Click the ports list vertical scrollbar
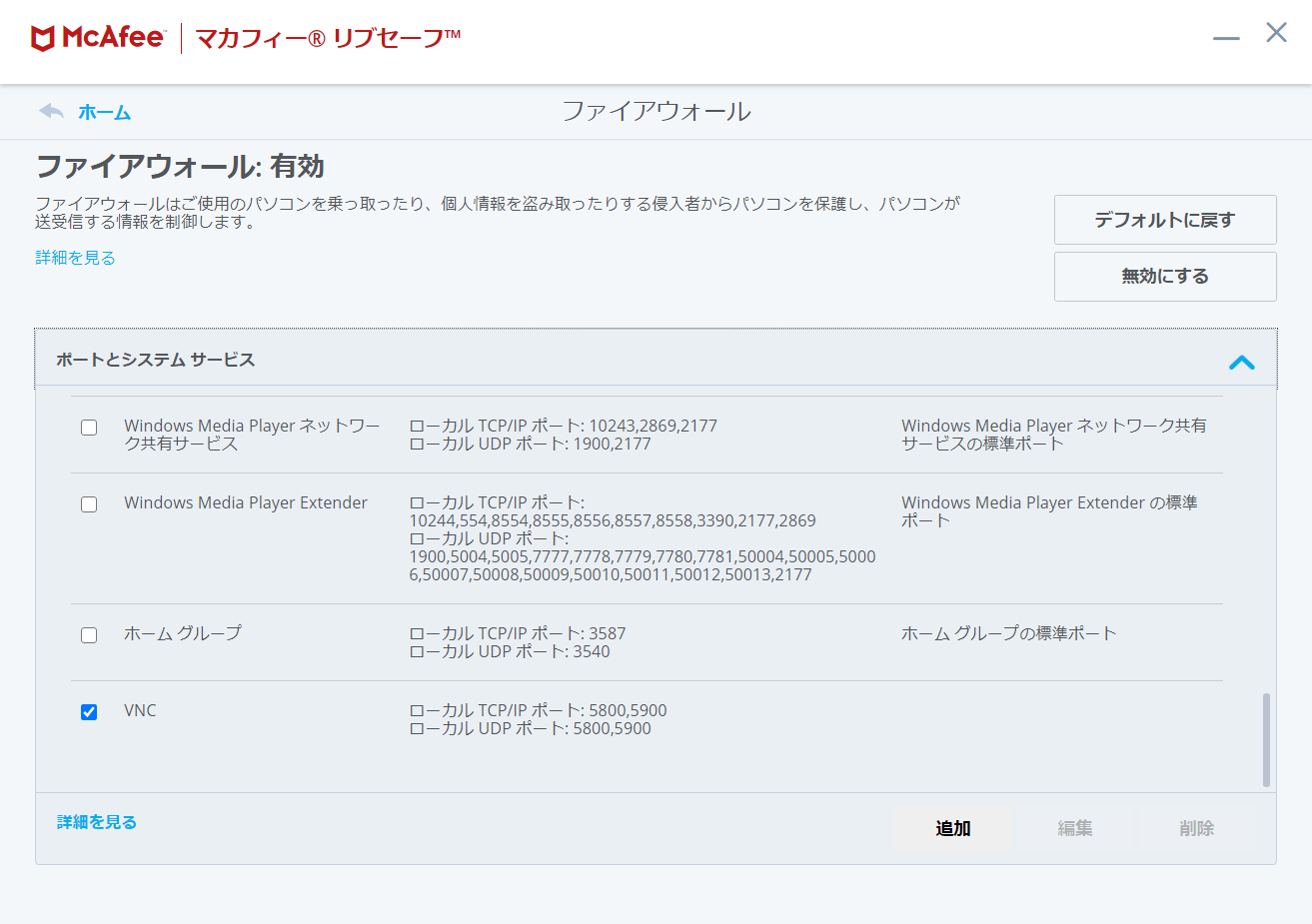The width and height of the screenshot is (1312, 924). point(1266,739)
